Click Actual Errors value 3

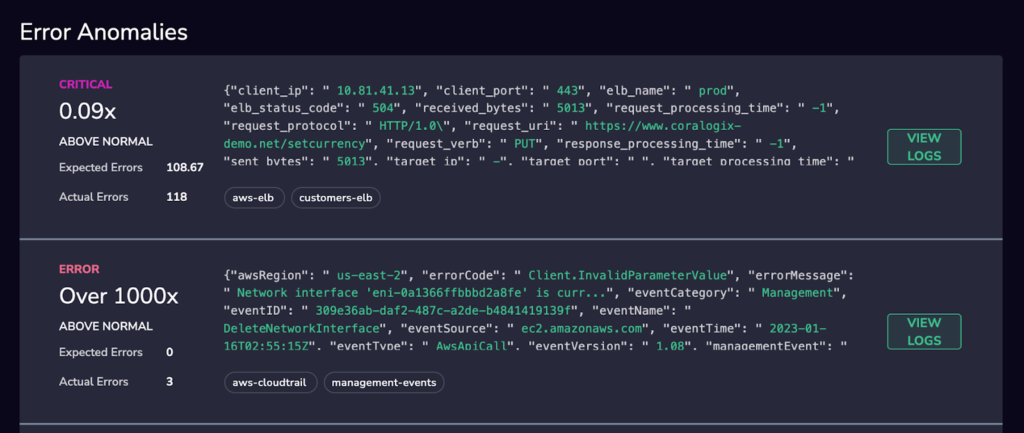tap(170, 381)
